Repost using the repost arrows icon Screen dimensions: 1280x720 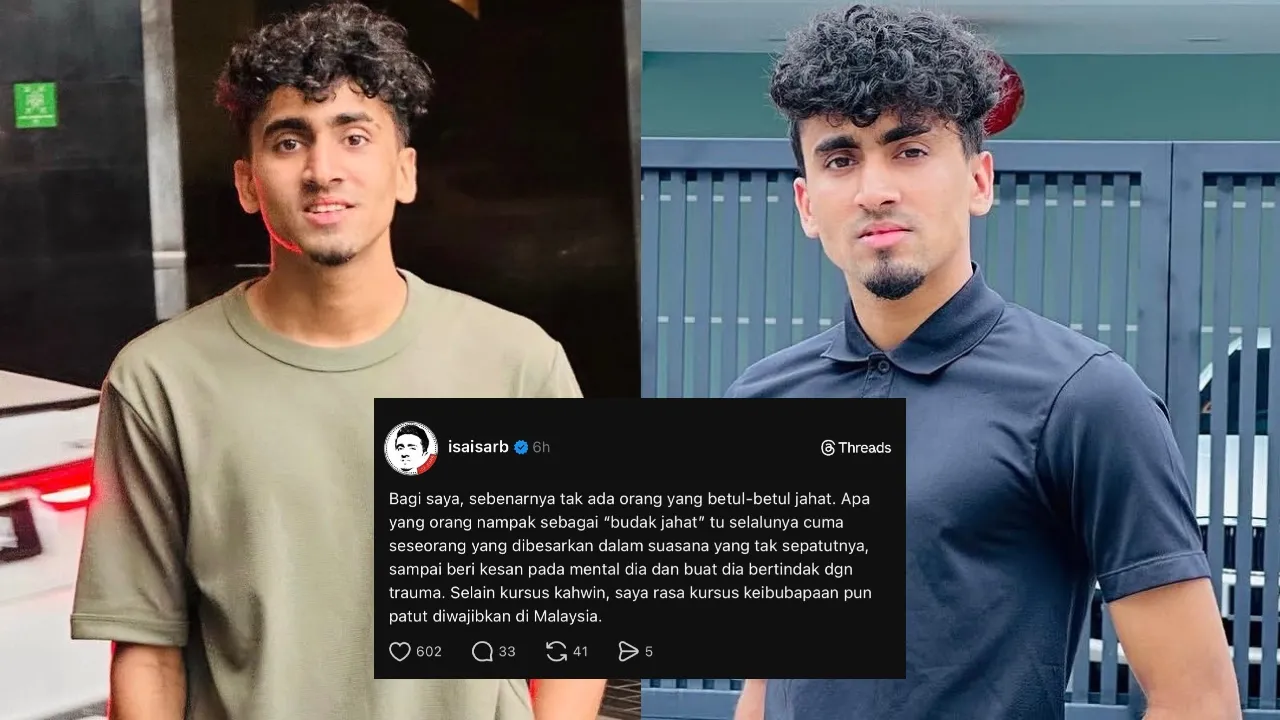point(556,652)
